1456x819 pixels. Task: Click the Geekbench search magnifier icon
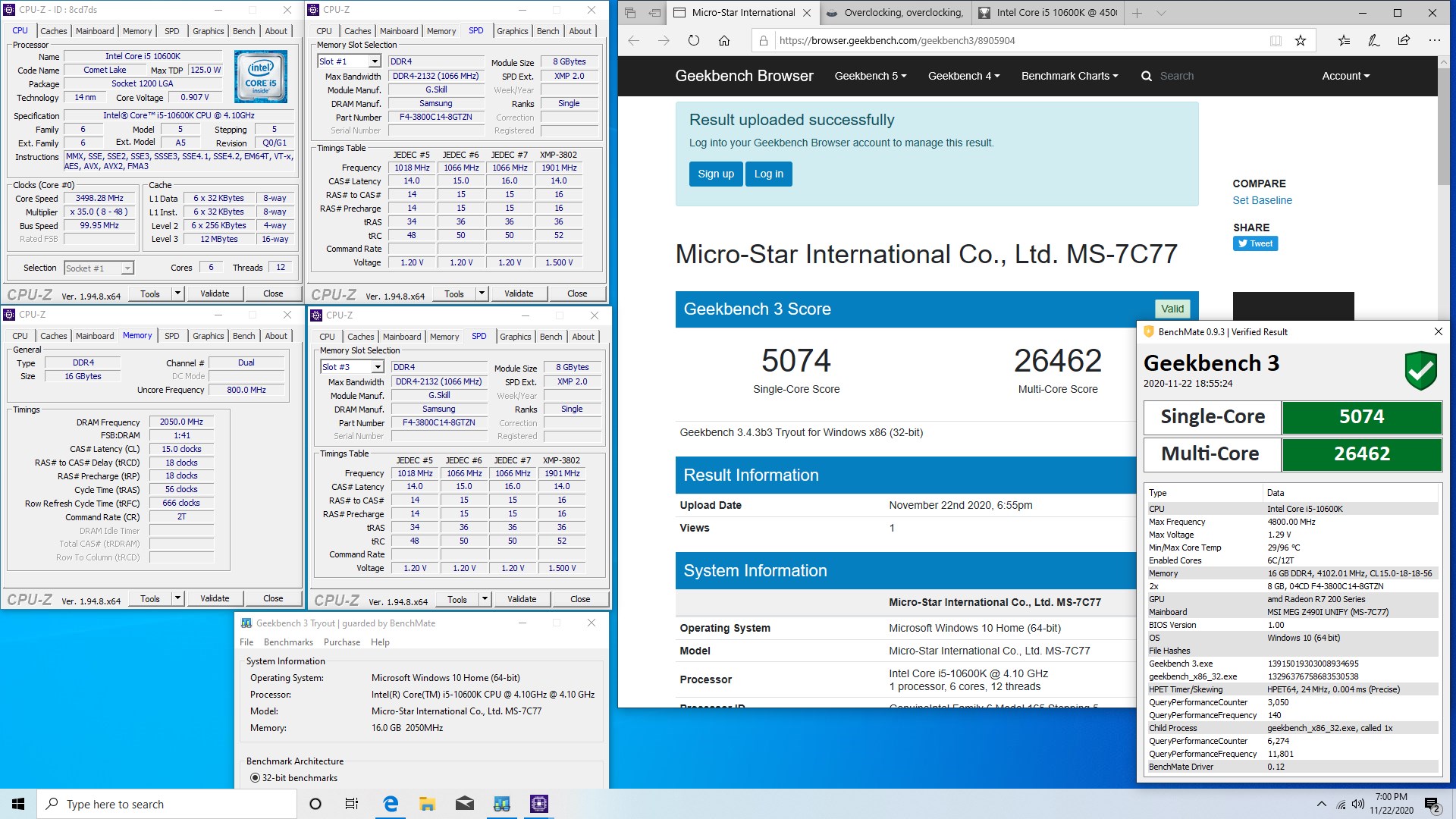point(1147,76)
